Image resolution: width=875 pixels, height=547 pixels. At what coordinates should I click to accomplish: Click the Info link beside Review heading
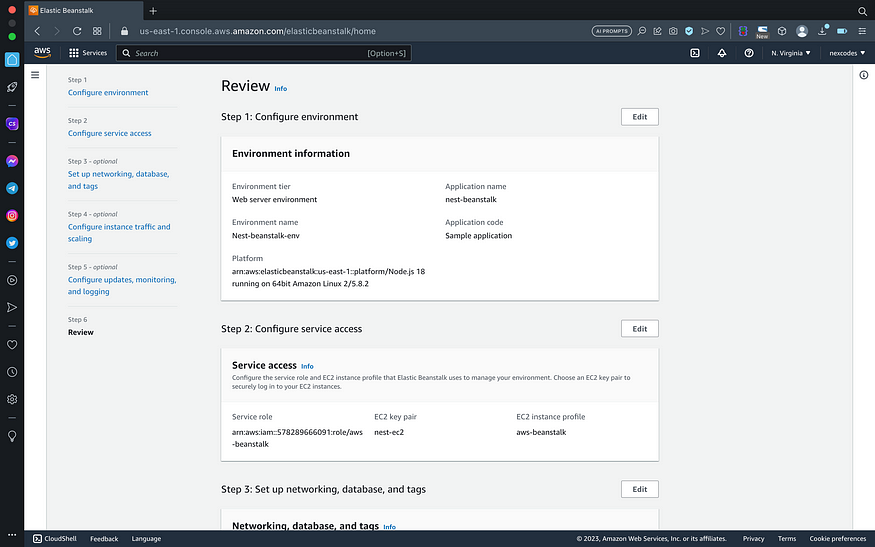[281, 89]
